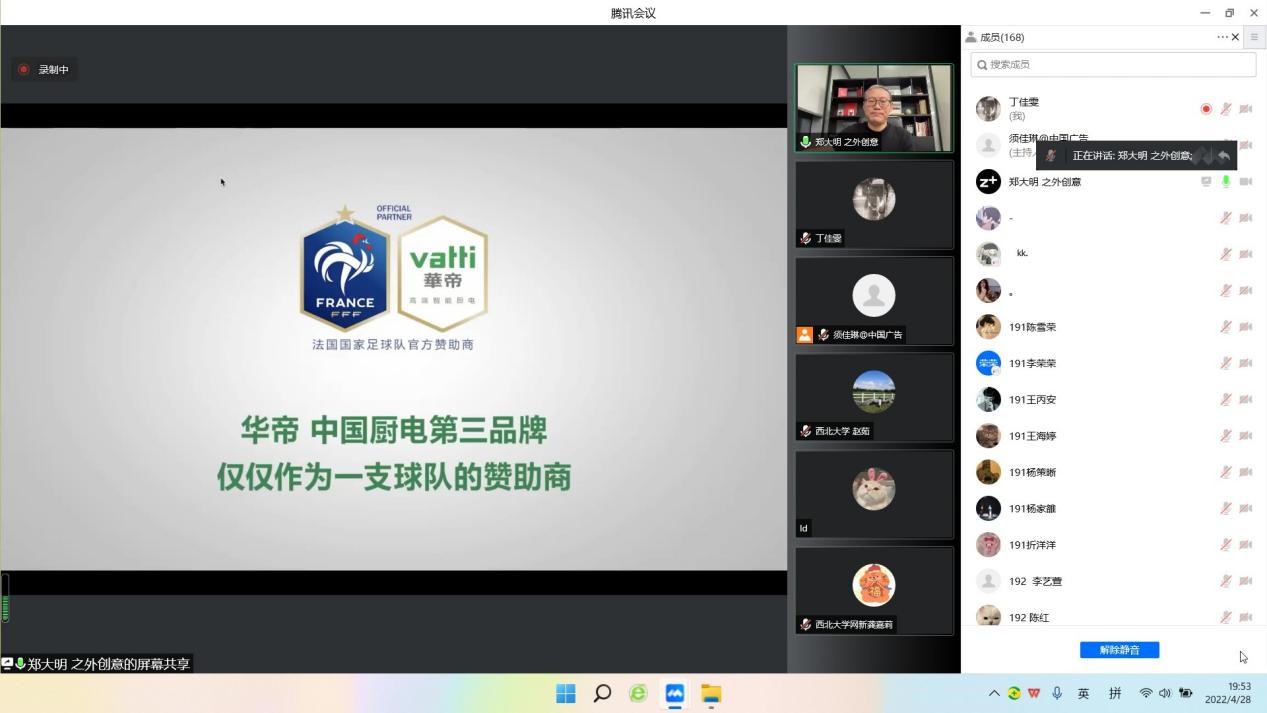Select member 191杨家灏 in the list
This screenshot has width=1267, height=713.
(x=1113, y=508)
